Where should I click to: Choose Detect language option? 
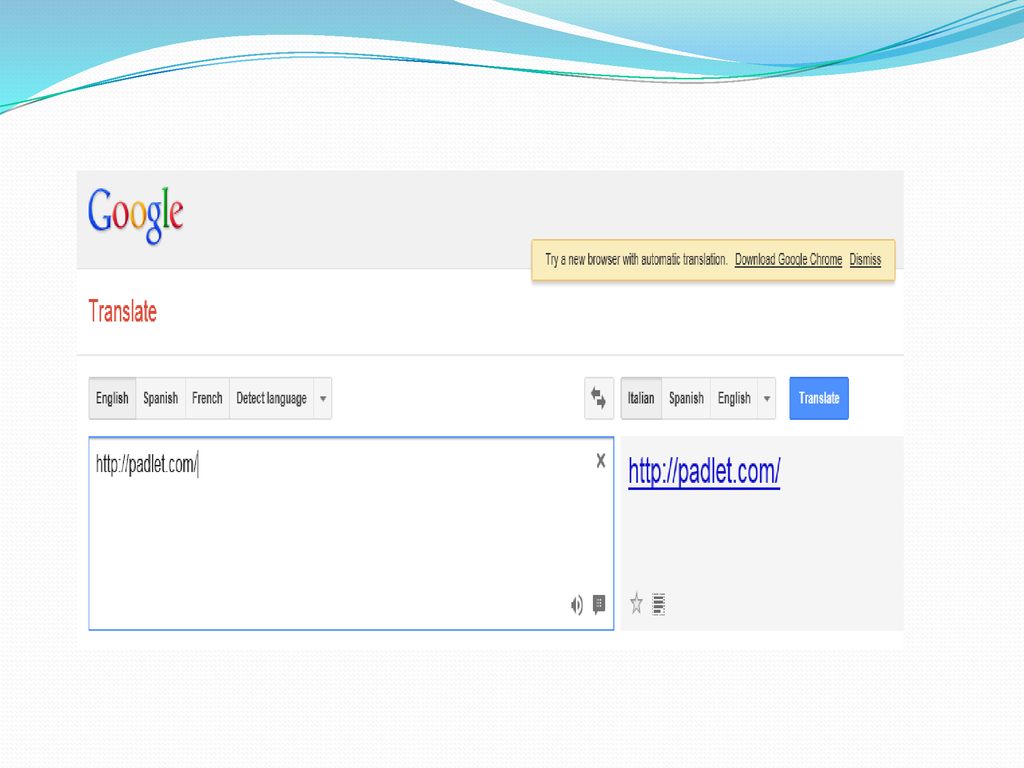[x=272, y=398]
